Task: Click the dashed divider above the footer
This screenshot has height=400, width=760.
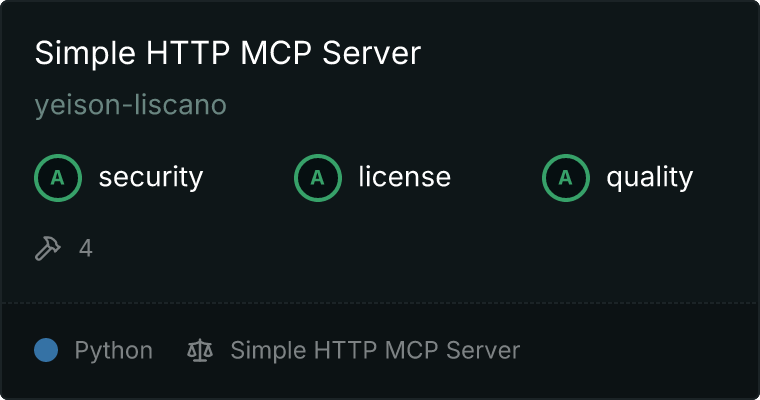Action: click(380, 303)
